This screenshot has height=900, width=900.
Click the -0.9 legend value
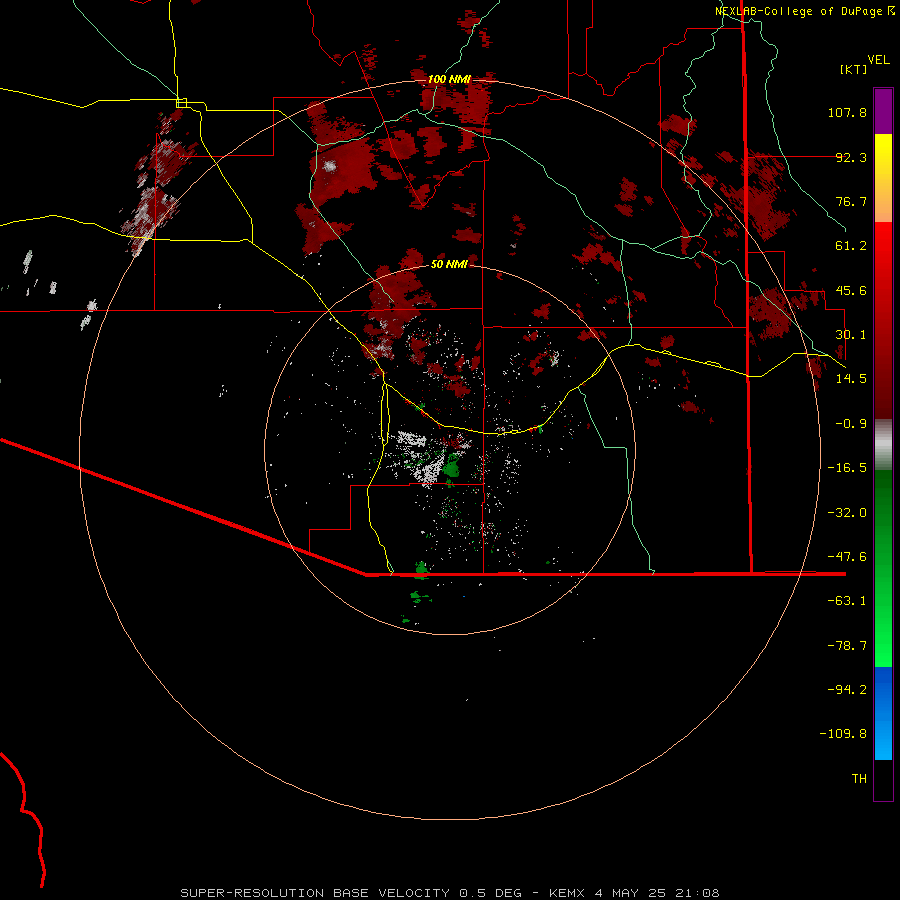[851, 424]
